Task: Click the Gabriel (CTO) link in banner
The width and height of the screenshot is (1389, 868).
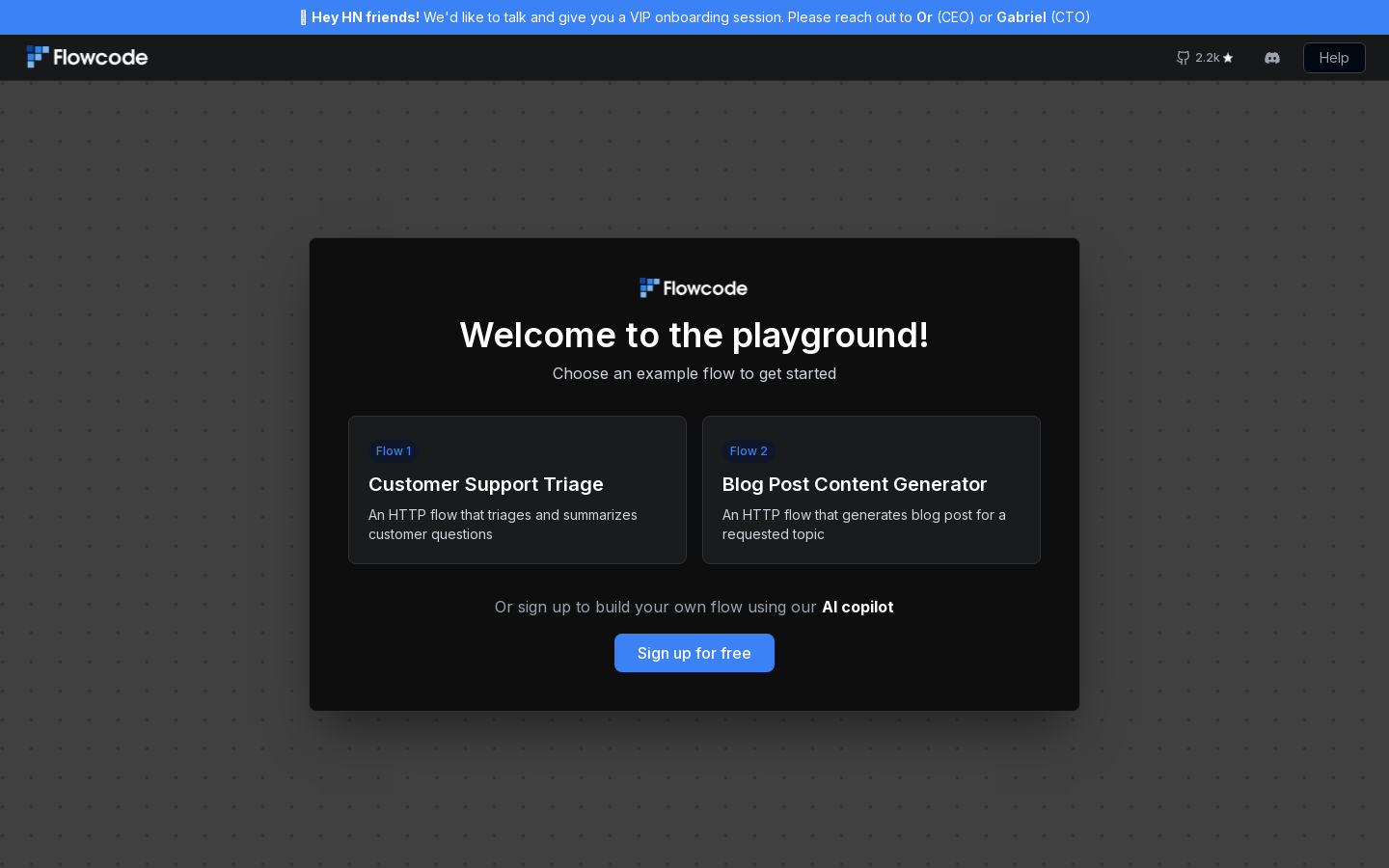Action: pyautogui.click(x=1021, y=17)
